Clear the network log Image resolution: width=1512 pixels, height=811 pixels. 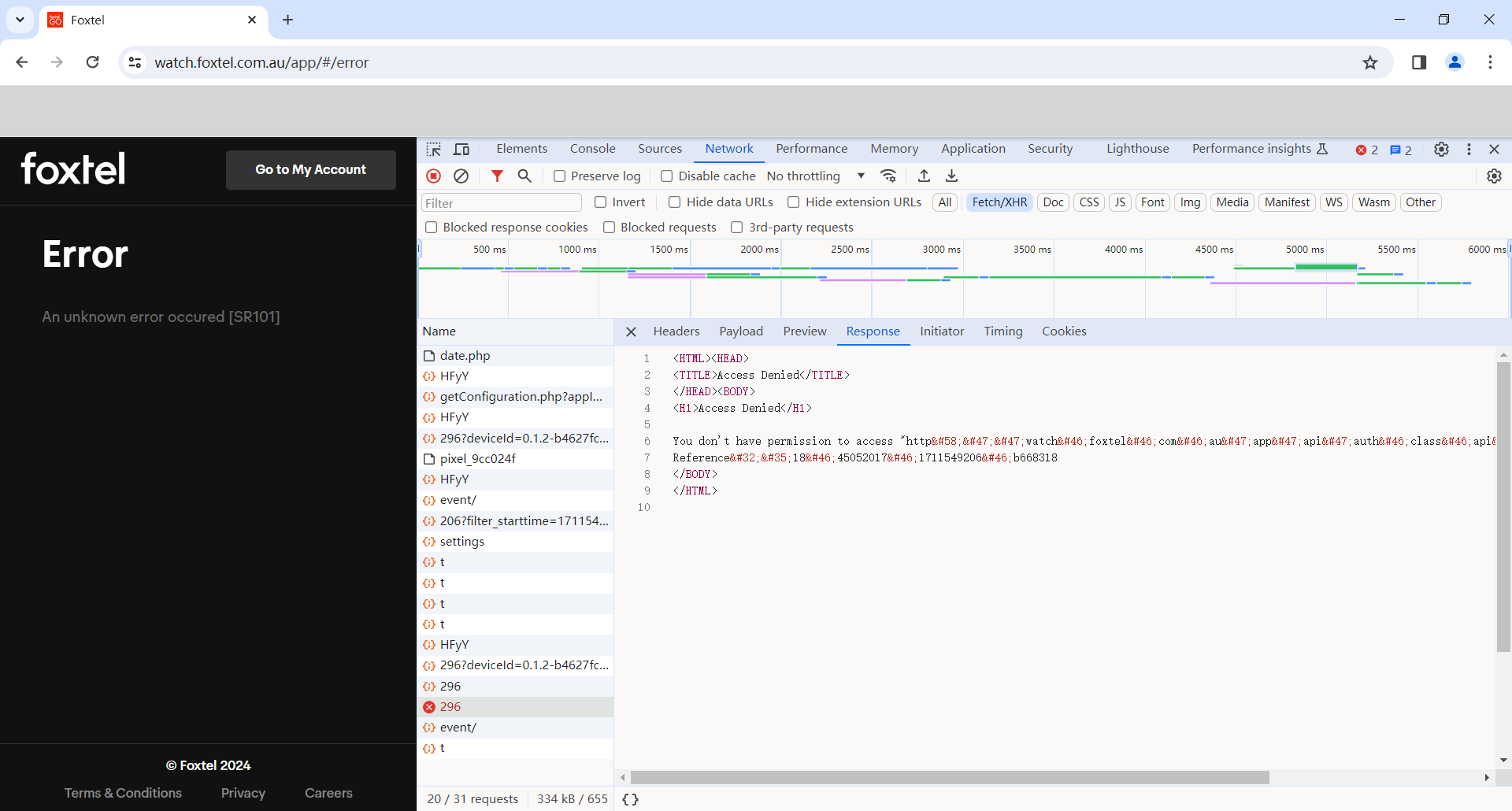pos(461,176)
